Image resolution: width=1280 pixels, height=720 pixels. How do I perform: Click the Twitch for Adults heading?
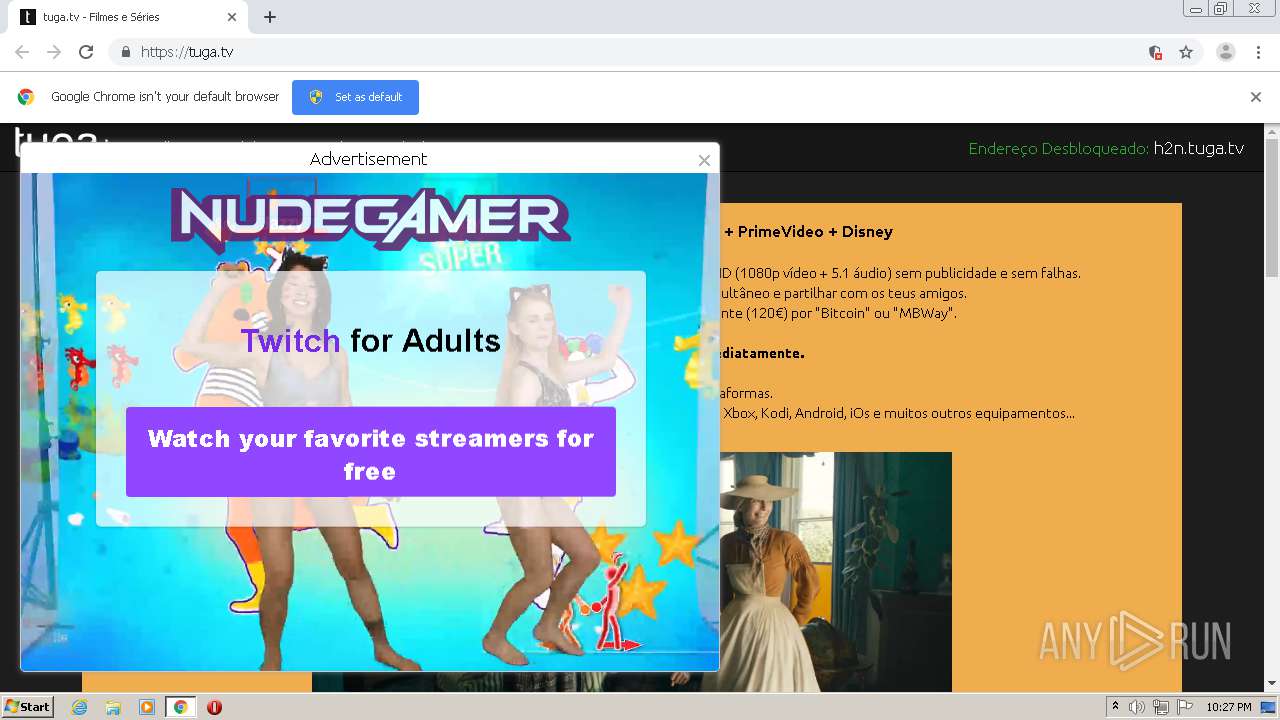(370, 341)
